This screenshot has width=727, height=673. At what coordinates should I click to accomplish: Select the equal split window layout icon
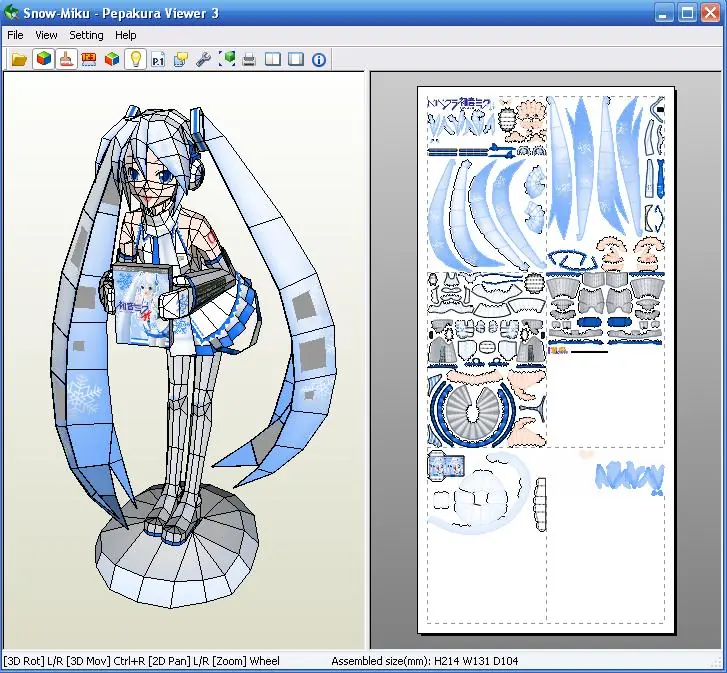coord(273,59)
